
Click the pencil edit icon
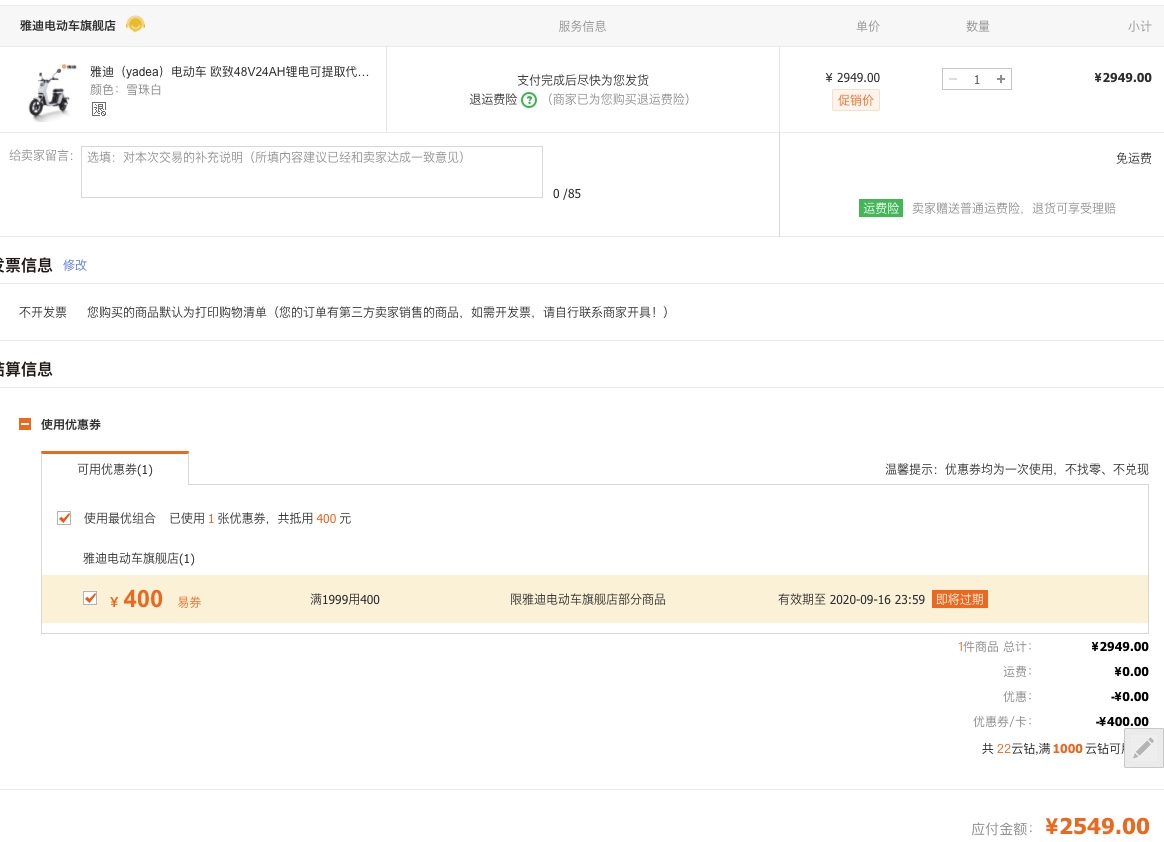tap(1143, 748)
